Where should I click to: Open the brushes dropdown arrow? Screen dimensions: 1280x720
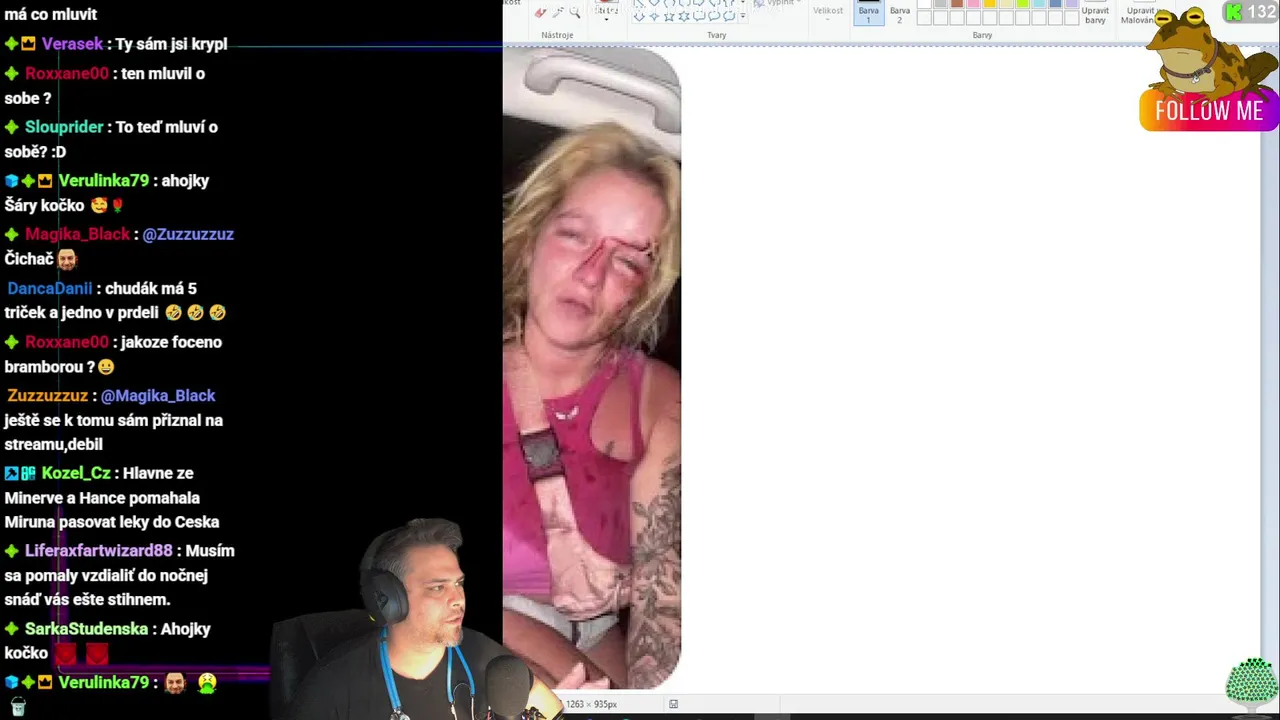point(606,19)
